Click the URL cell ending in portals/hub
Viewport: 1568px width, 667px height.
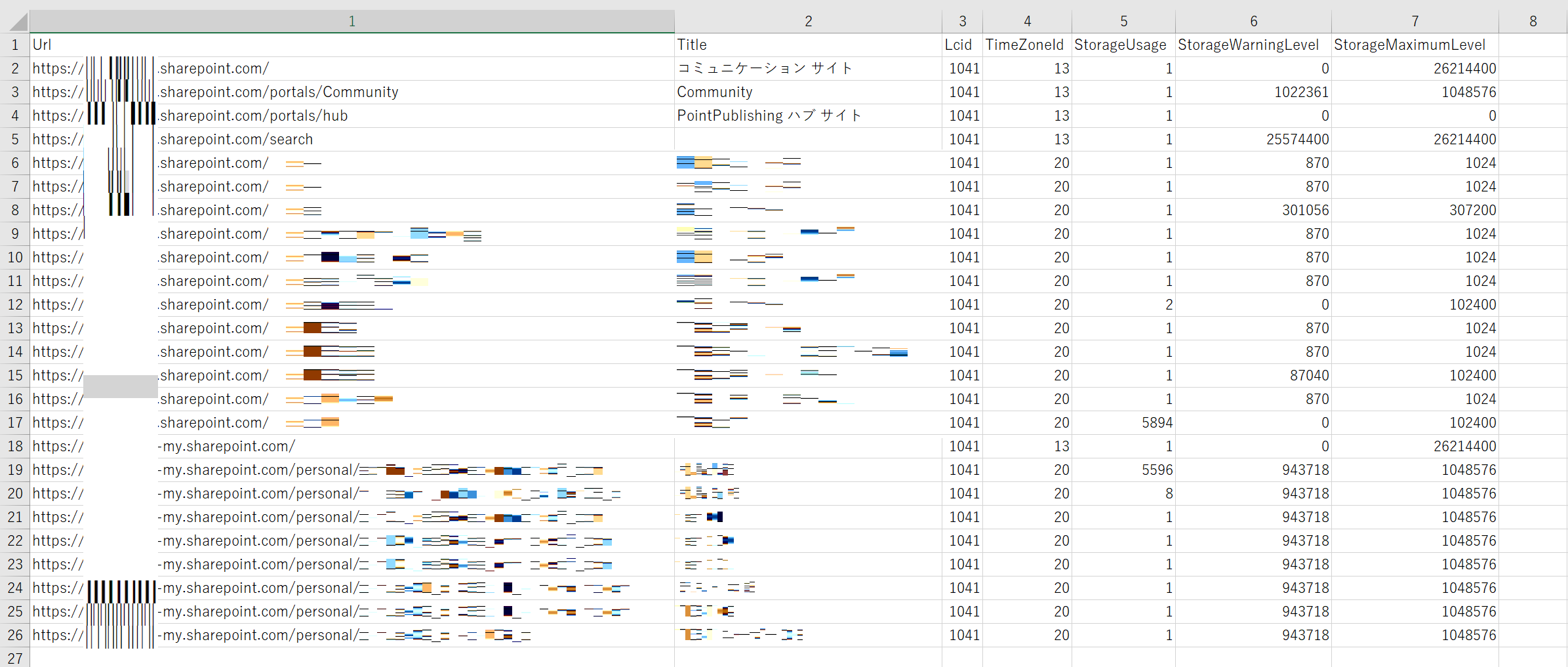point(352,115)
